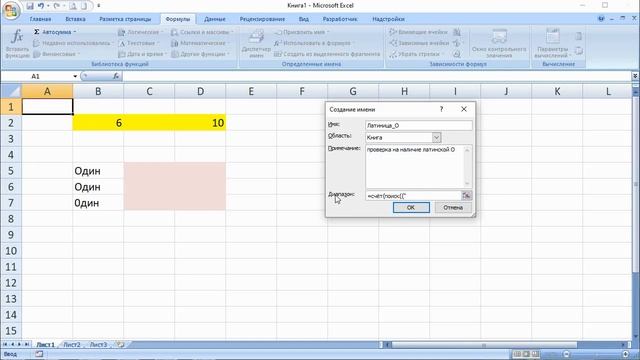Click Использовать в формуле button
The image size is (640, 360).
point(313,43)
